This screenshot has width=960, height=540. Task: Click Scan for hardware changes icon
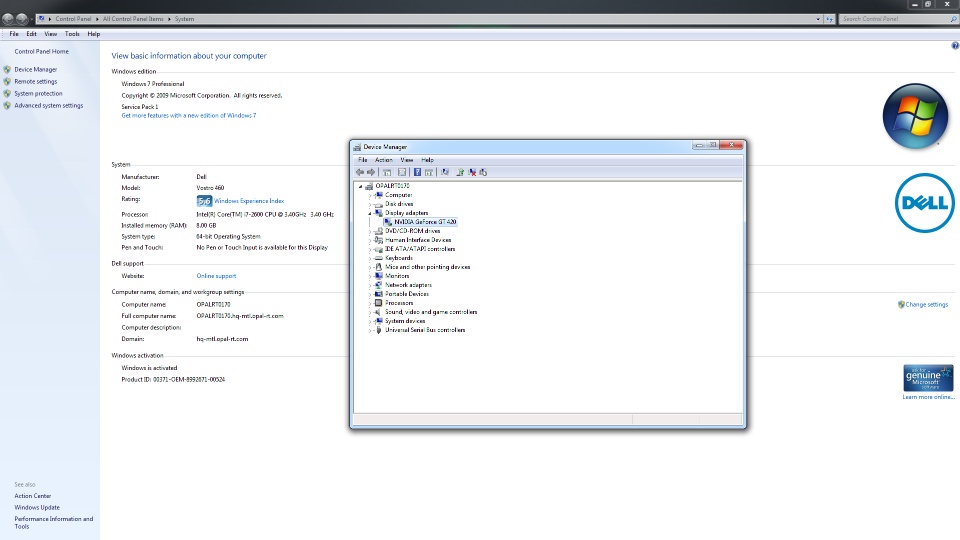pos(445,173)
